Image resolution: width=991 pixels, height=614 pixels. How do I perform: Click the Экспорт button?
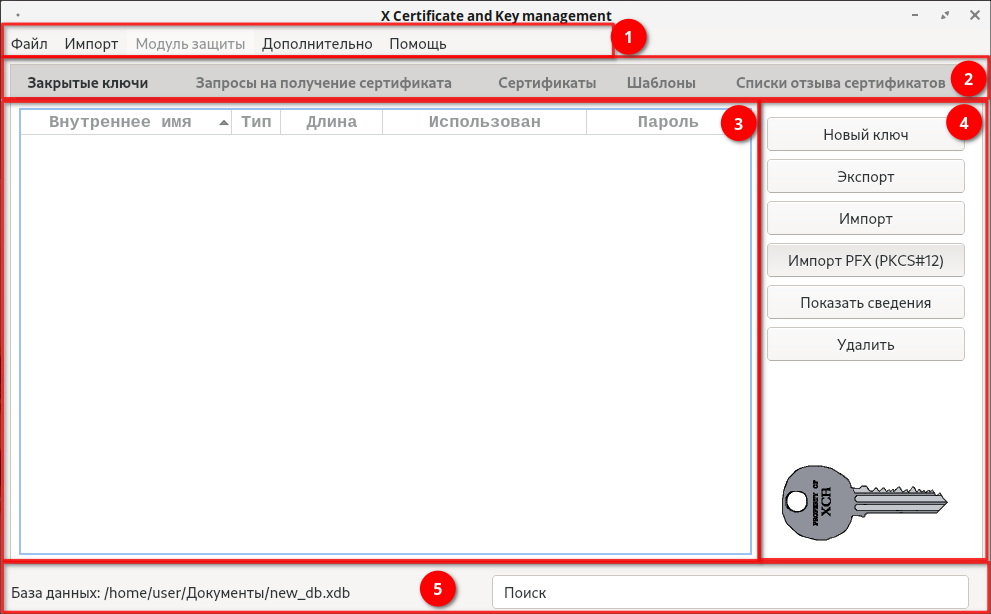coord(865,176)
